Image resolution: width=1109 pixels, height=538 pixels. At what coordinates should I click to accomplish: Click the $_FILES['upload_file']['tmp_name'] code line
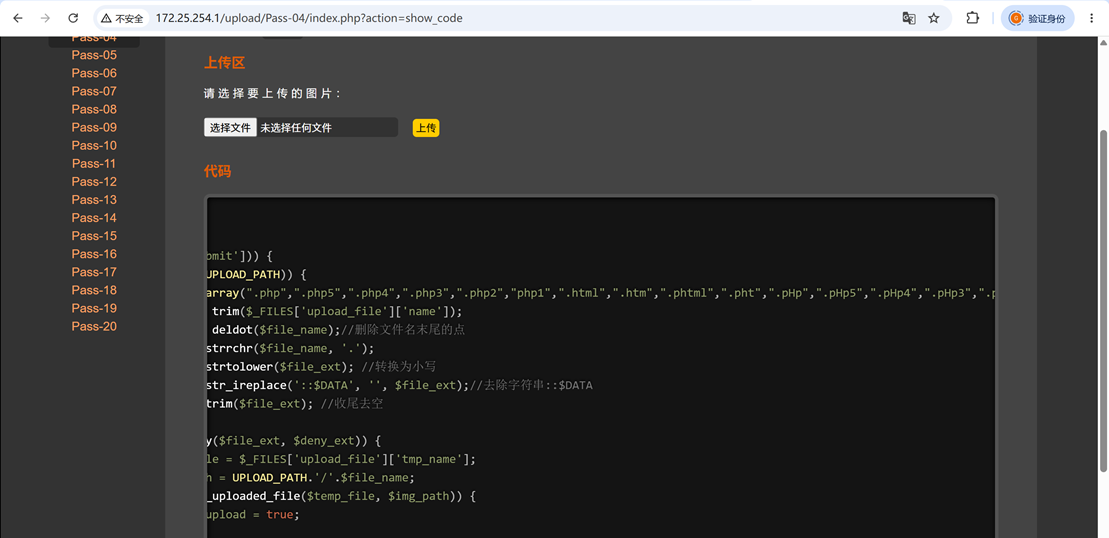[341, 459]
